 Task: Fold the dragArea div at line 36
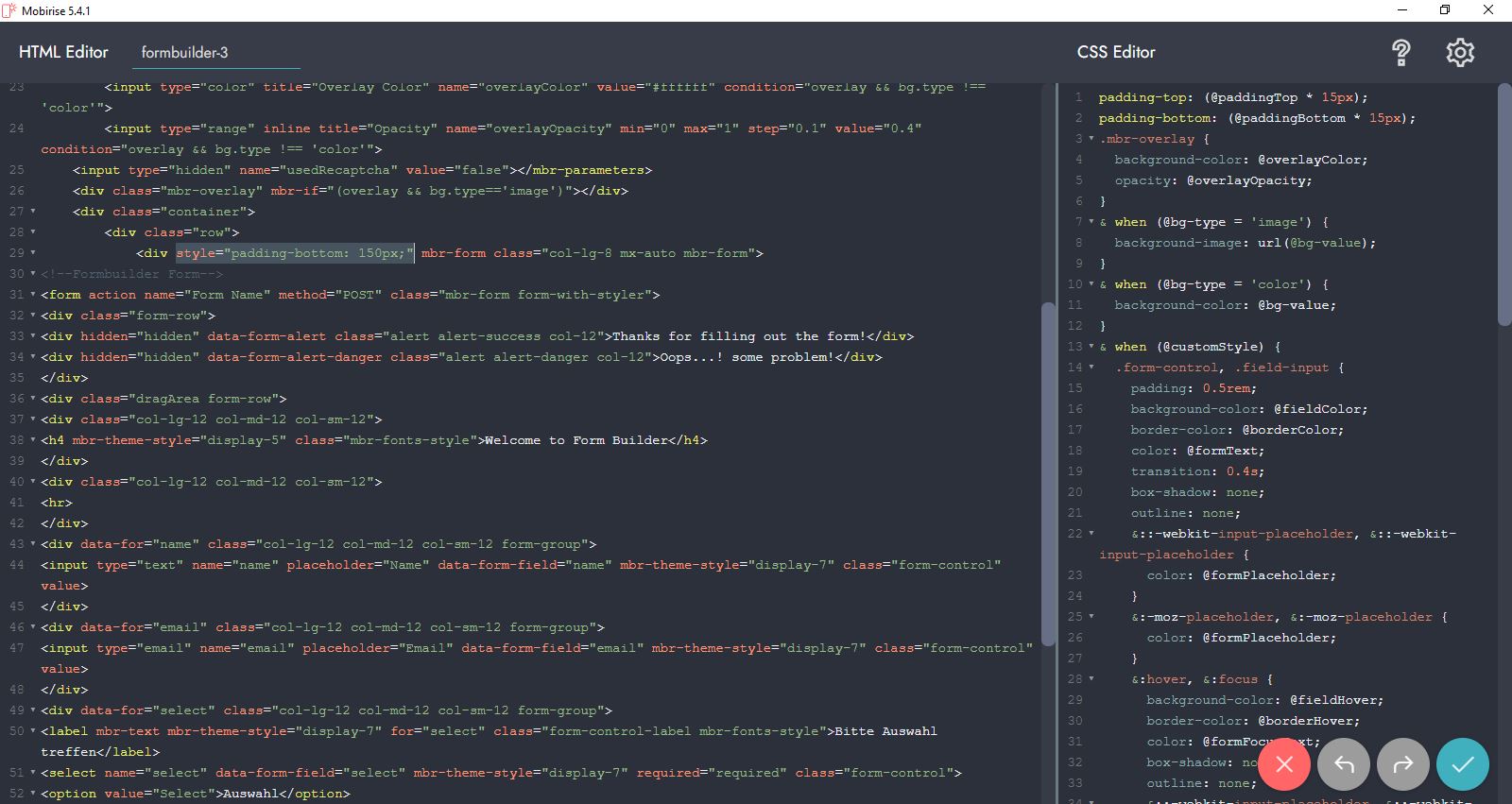(x=33, y=399)
